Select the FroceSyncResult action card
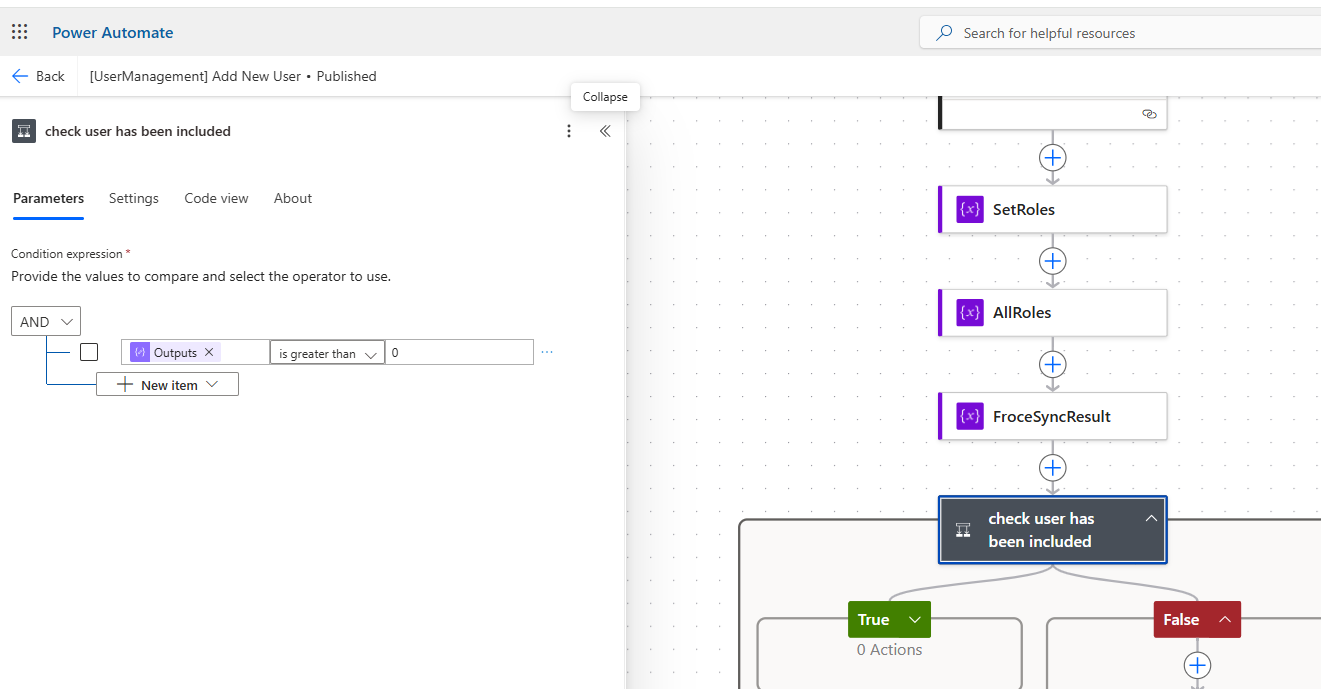The image size is (1321, 689). click(x=1053, y=416)
